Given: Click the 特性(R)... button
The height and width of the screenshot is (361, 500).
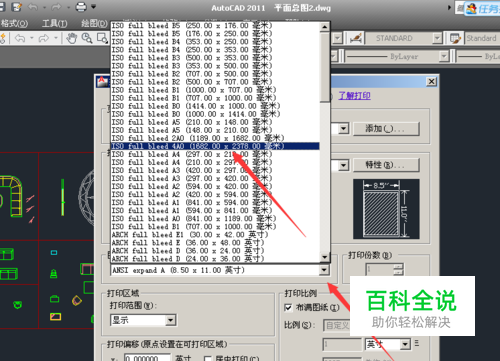Looking at the screenshot, I should (386, 165).
